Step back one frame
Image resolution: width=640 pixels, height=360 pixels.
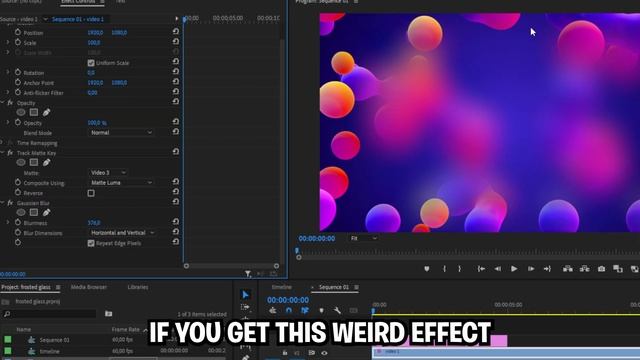(x=498, y=269)
